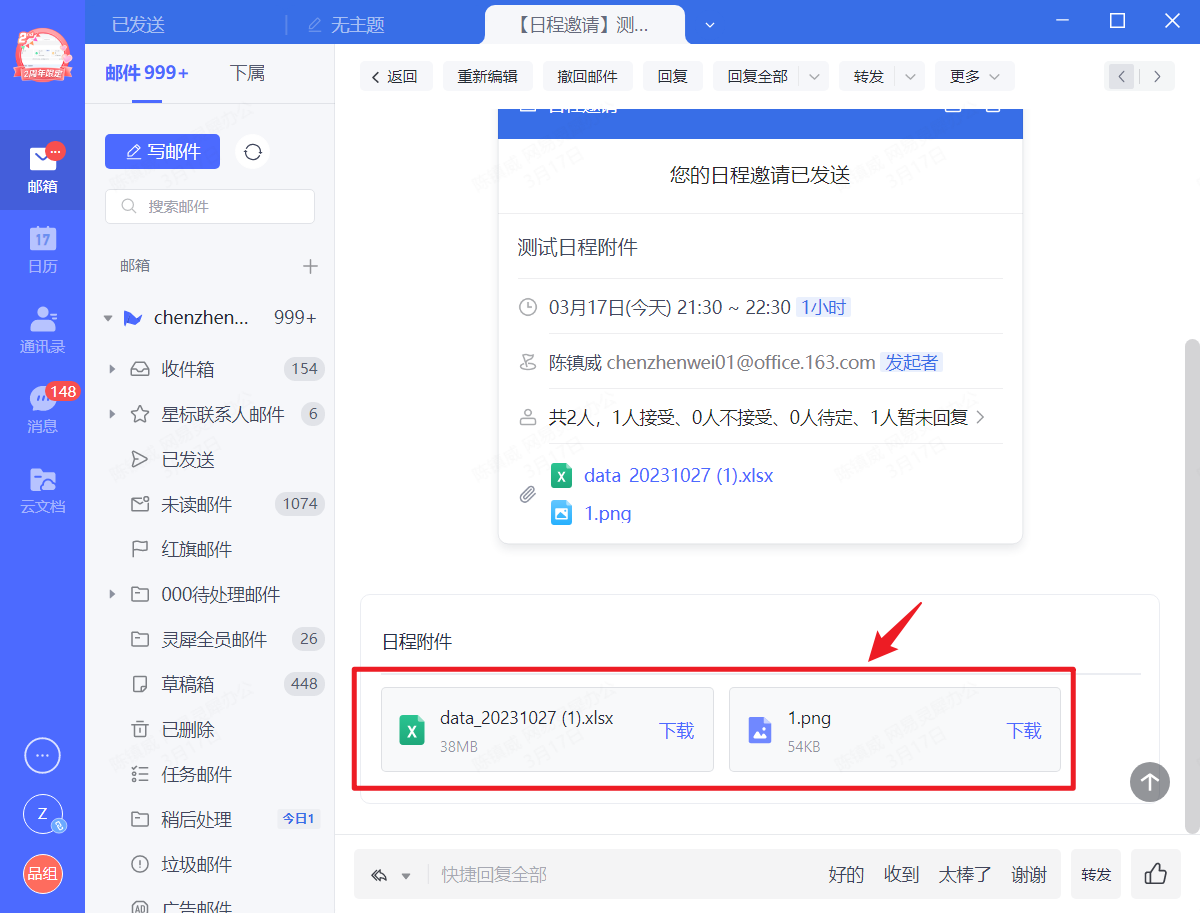Open the dropdown arrow next to 转发
The image size is (1200, 913).
[909, 77]
